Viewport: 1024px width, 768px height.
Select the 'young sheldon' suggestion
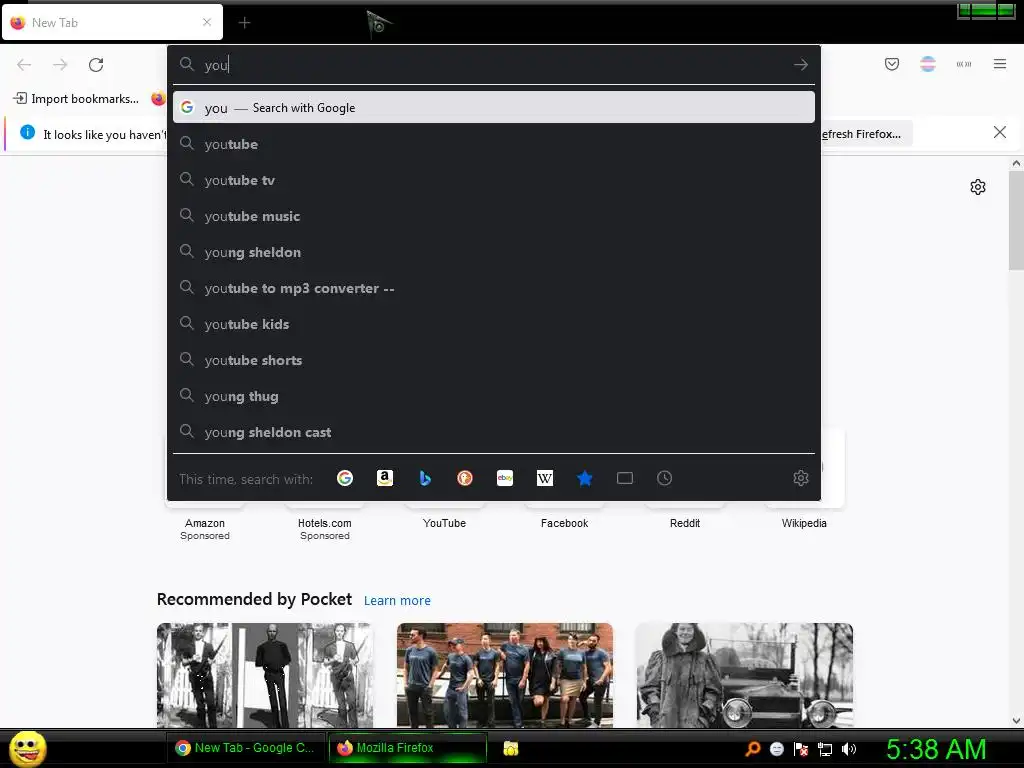pyautogui.click(x=494, y=252)
